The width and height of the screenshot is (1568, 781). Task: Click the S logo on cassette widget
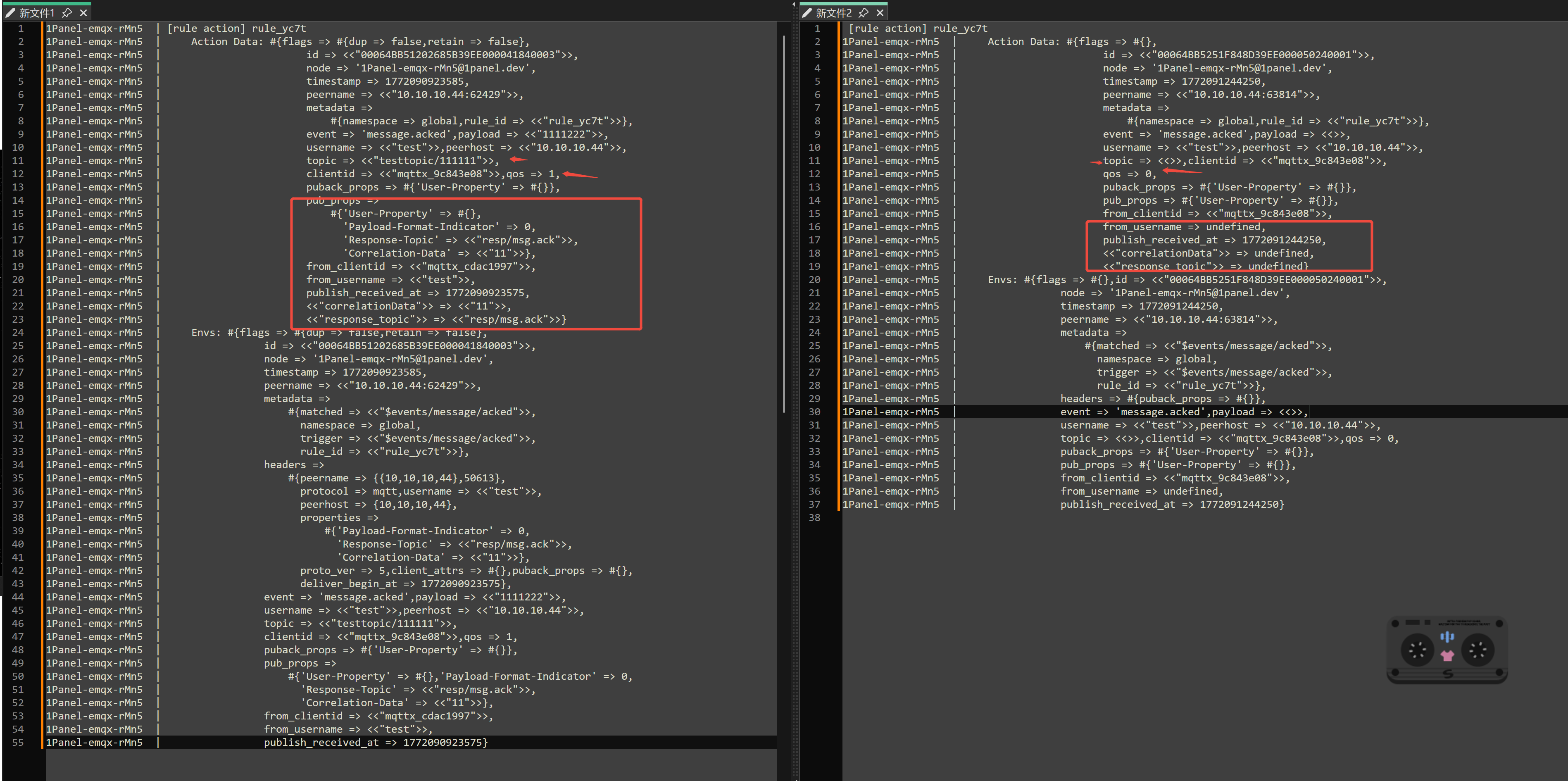pyautogui.click(x=1447, y=674)
